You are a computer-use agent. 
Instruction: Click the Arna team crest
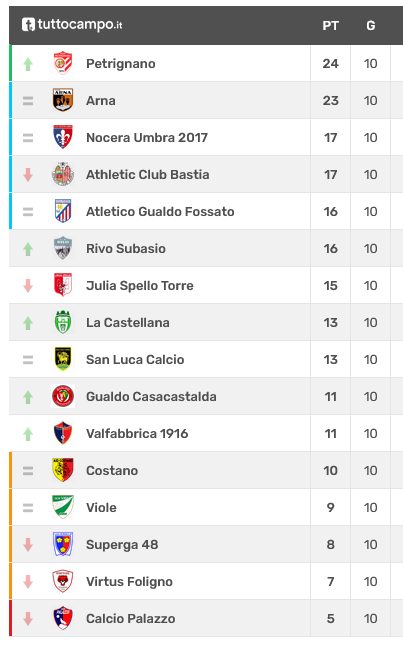(63, 100)
